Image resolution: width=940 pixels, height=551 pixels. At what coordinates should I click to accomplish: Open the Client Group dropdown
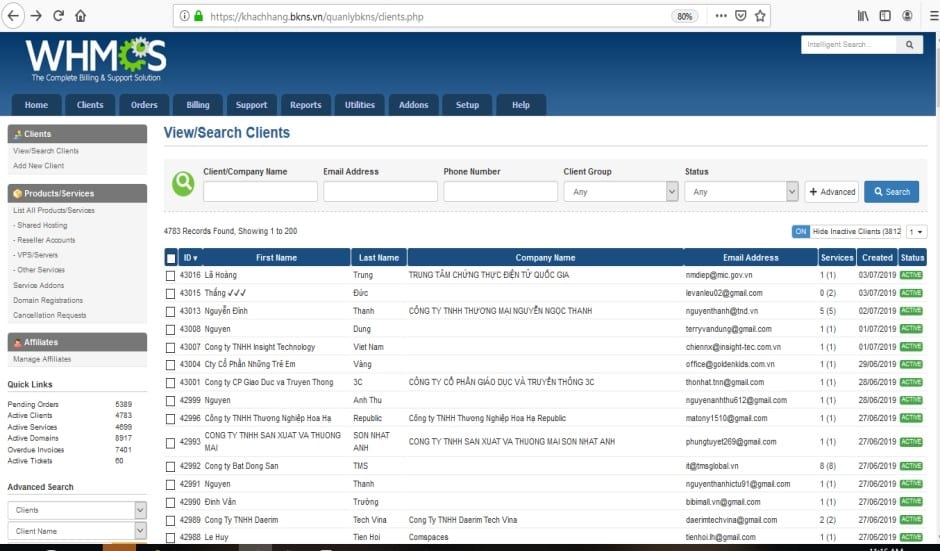click(x=620, y=192)
